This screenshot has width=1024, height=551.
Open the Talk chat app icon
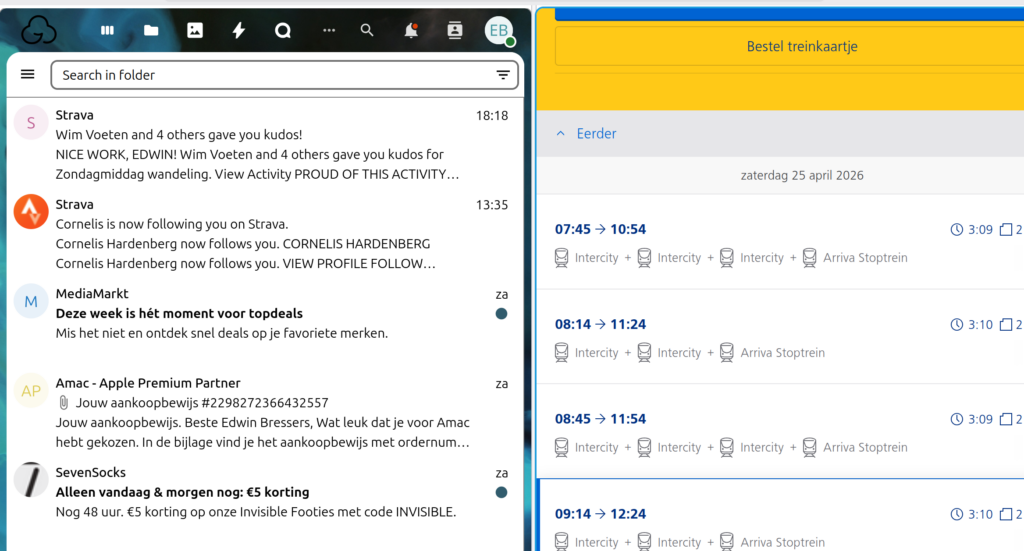283,30
